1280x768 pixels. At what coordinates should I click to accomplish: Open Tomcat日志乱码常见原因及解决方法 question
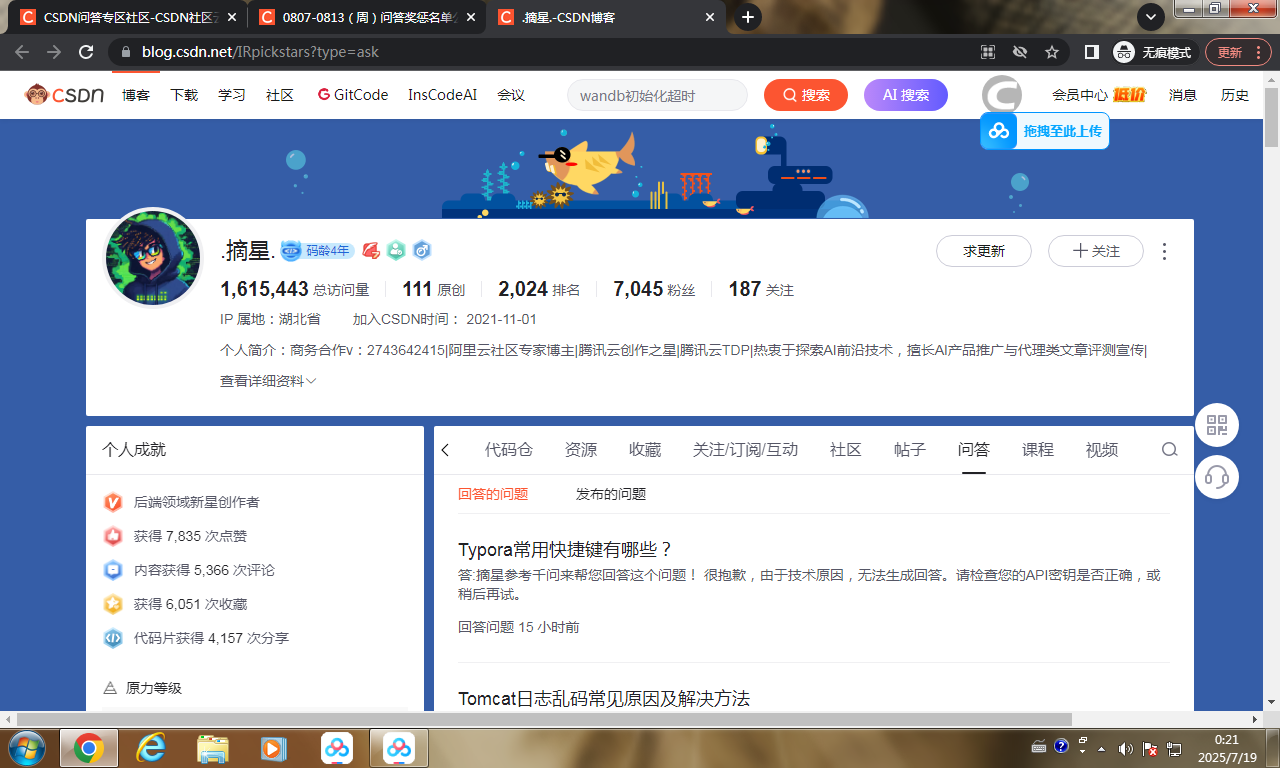604,698
